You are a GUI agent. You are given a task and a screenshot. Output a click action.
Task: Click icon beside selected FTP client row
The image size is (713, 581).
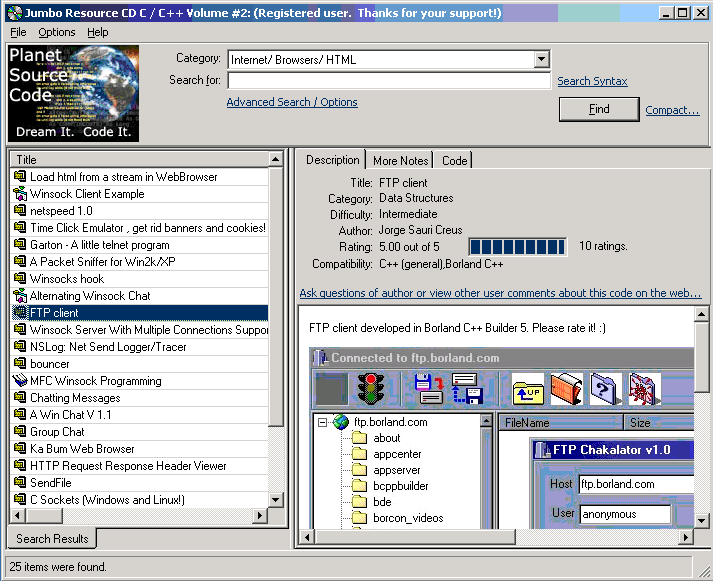20,312
